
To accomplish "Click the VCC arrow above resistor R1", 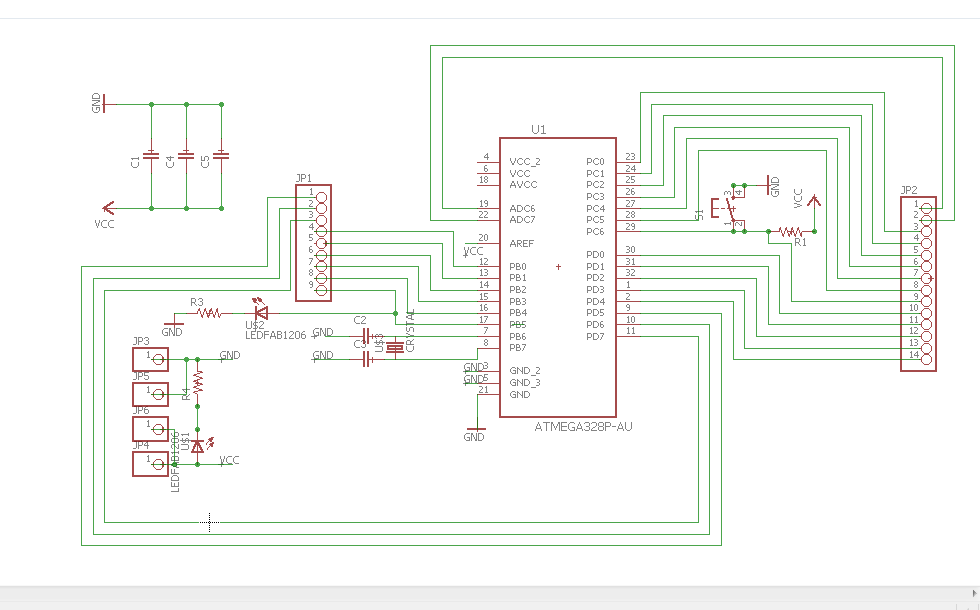I will pyautogui.click(x=814, y=201).
